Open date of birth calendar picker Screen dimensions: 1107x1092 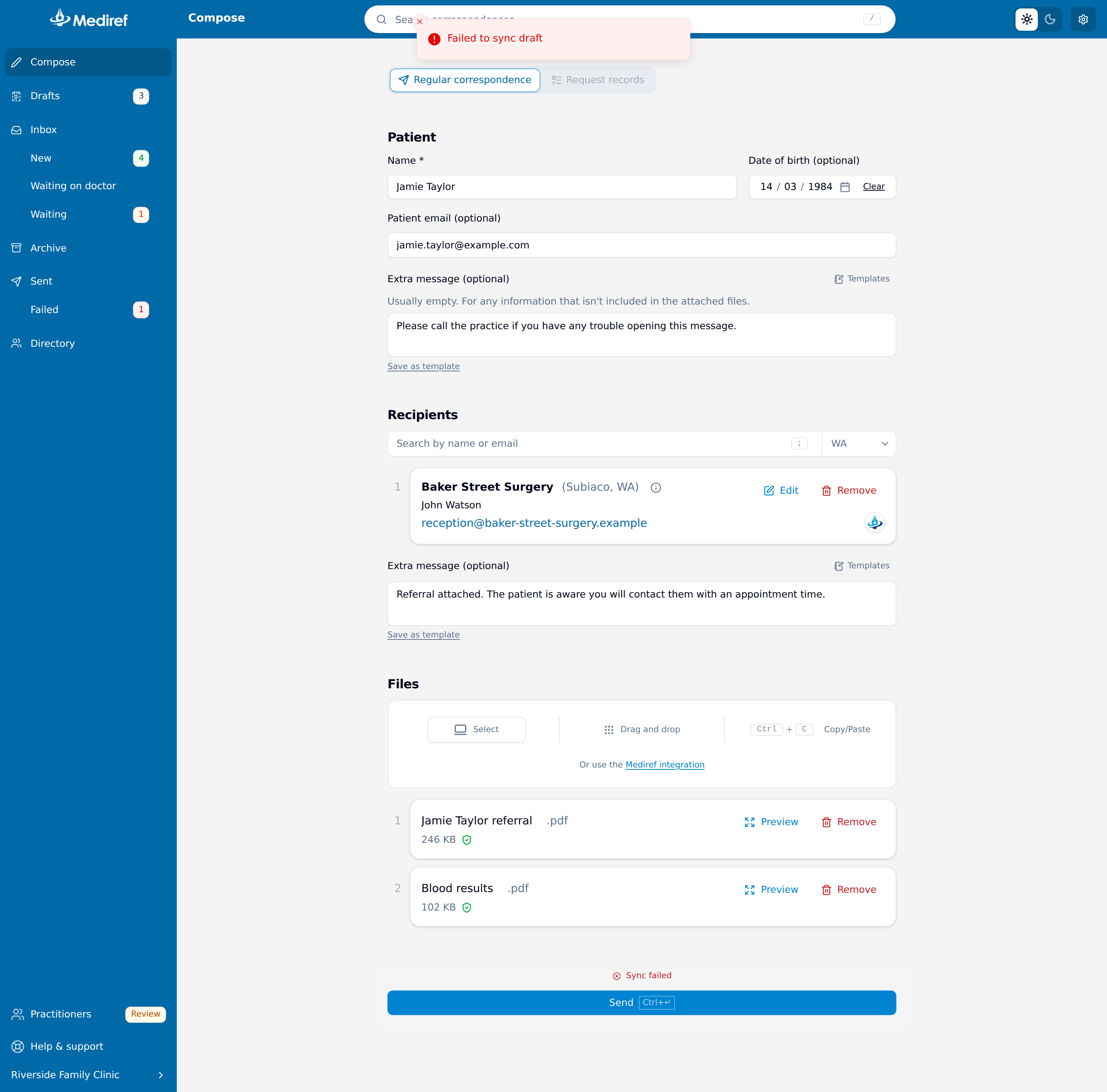coord(844,187)
